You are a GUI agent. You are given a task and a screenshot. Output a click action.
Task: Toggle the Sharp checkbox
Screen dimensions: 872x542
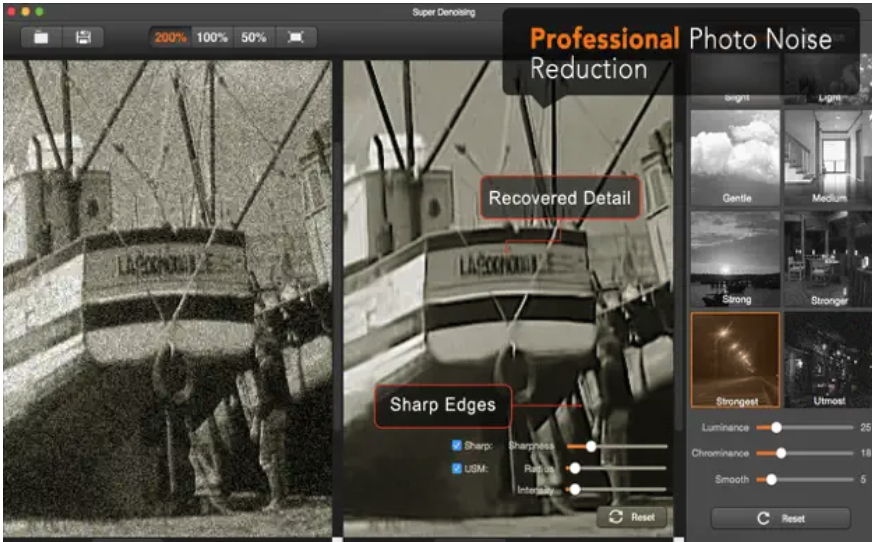[457, 445]
